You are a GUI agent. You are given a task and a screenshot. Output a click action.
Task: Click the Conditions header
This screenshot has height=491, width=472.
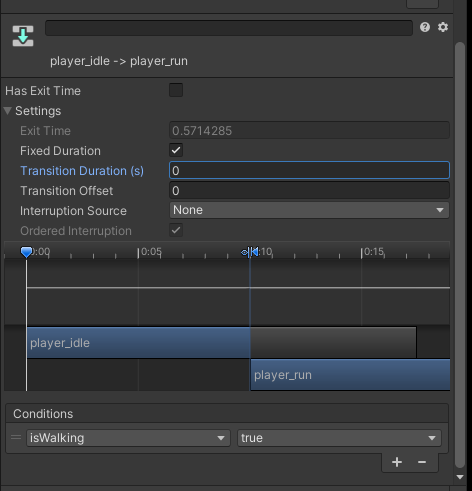pyautogui.click(x=43, y=414)
